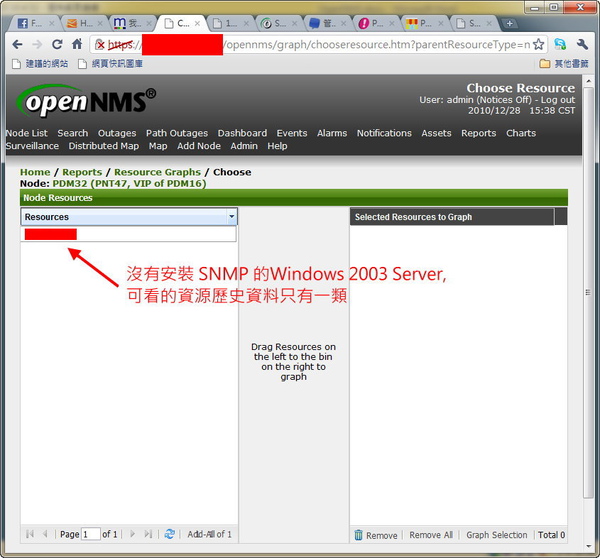This screenshot has height=558, width=600.
Task: Open Map in navigation bar
Action: pos(158,146)
